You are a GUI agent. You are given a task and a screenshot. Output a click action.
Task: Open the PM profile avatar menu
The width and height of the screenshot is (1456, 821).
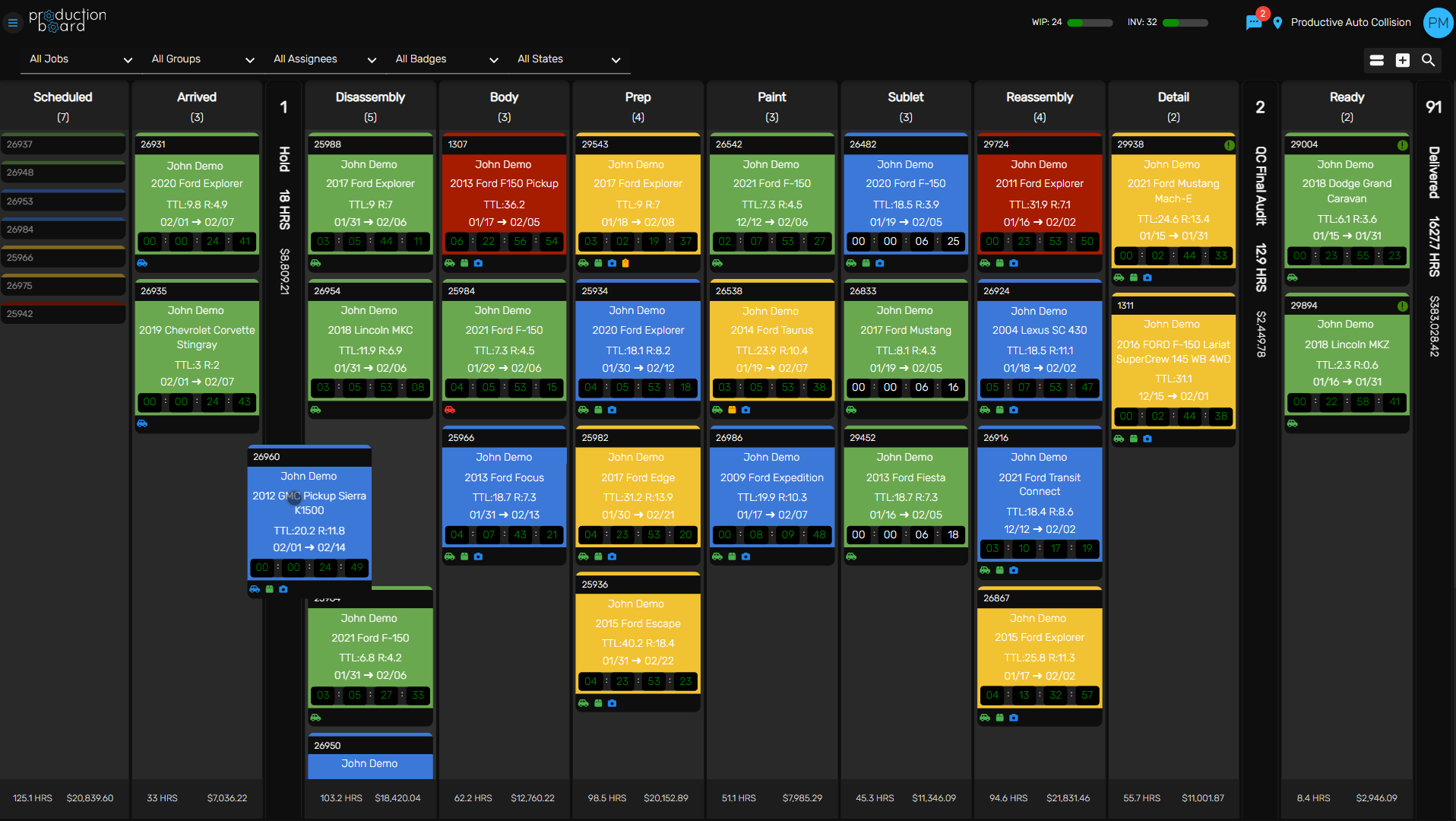(x=1437, y=23)
